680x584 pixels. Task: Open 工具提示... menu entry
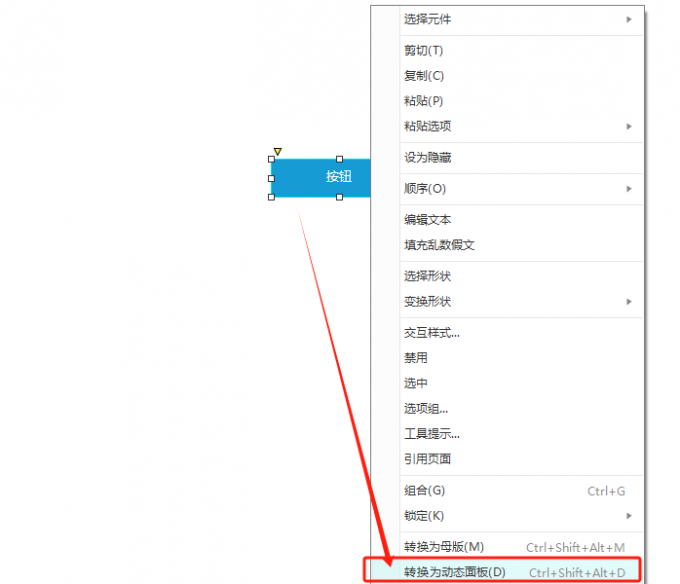point(507,434)
